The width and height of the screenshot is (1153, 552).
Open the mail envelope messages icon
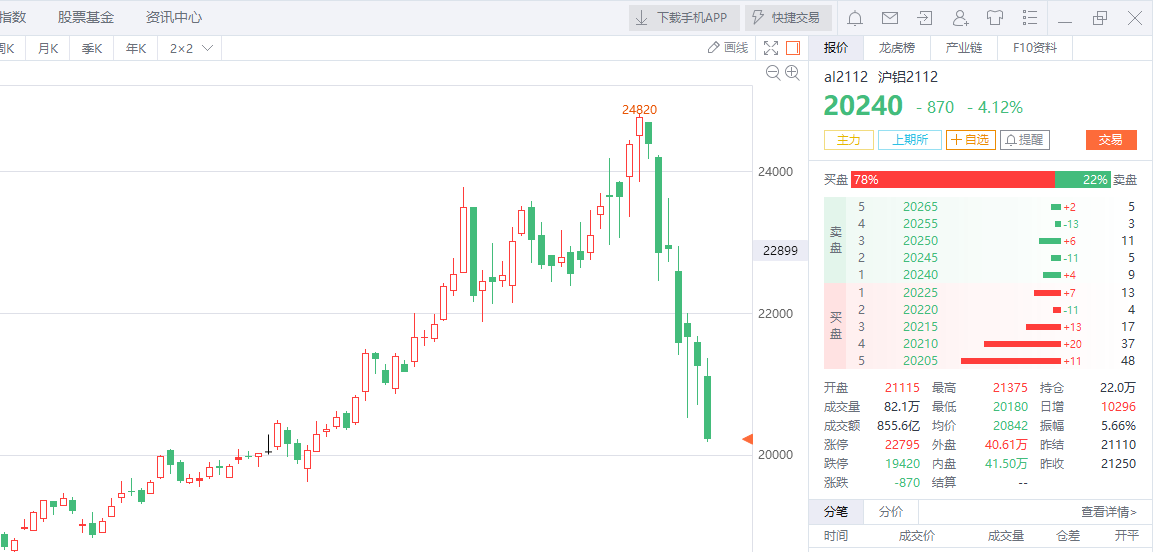pyautogui.click(x=889, y=18)
